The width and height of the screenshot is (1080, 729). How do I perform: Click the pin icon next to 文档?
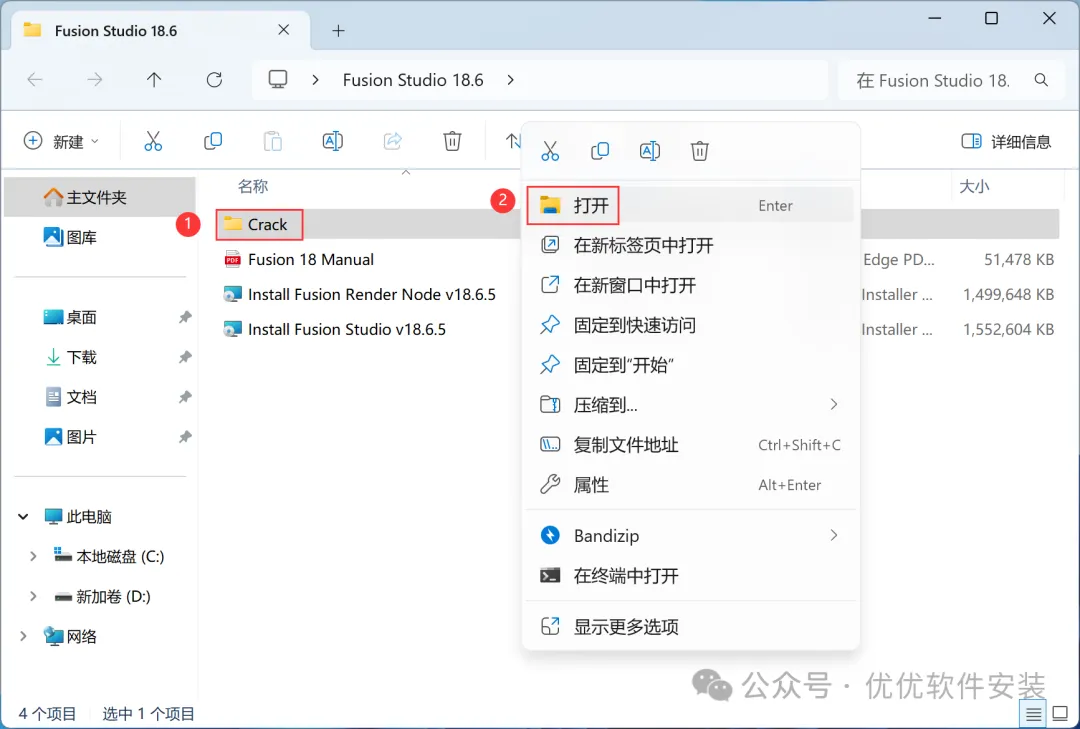click(x=185, y=397)
